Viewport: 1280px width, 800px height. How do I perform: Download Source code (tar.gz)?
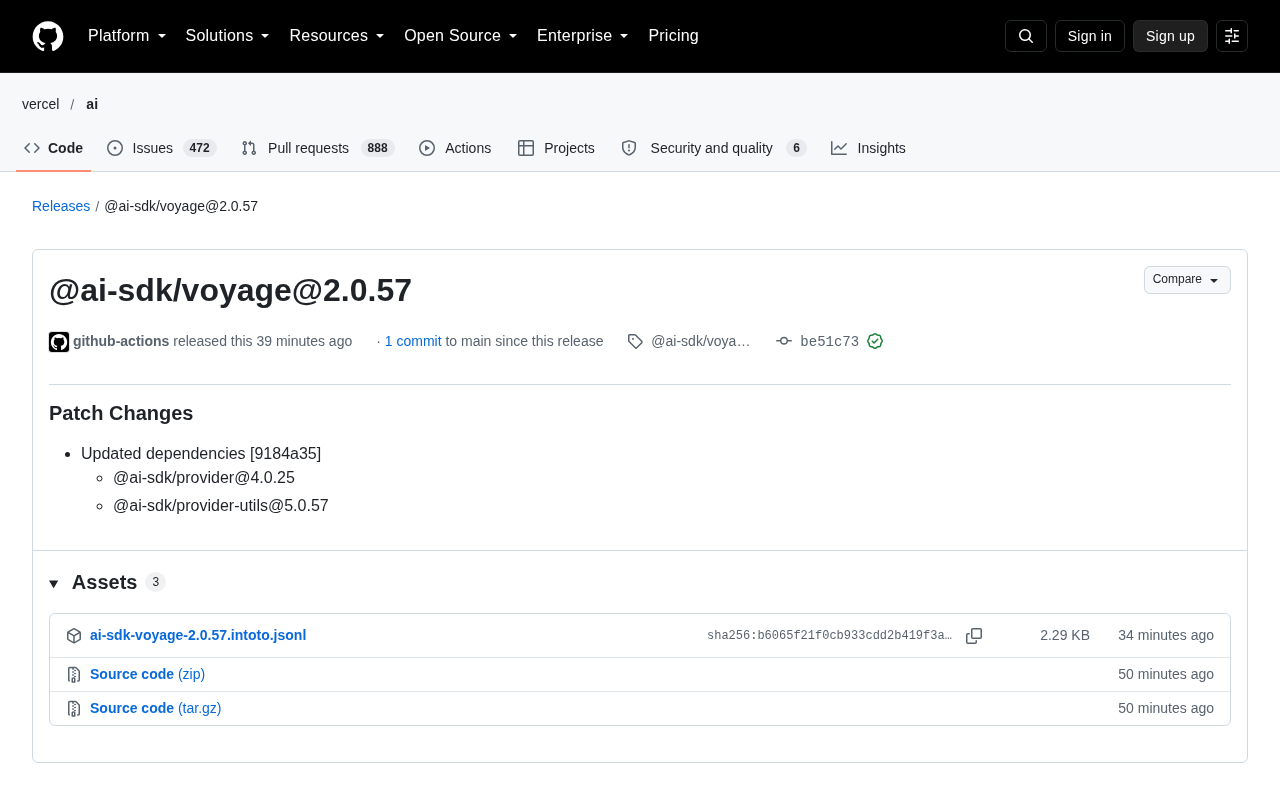(155, 708)
